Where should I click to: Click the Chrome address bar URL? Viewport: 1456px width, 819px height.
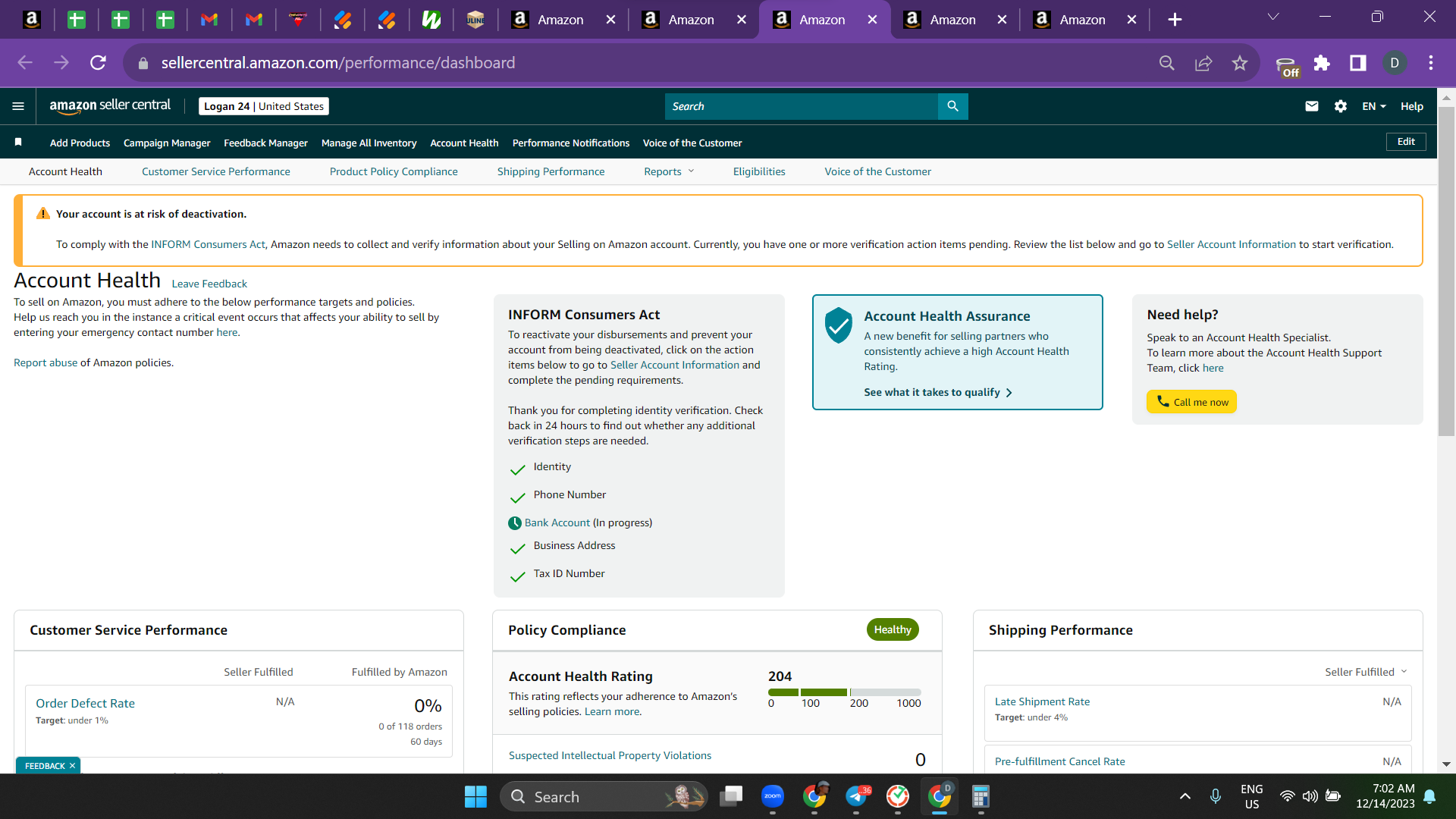click(x=338, y=63)
